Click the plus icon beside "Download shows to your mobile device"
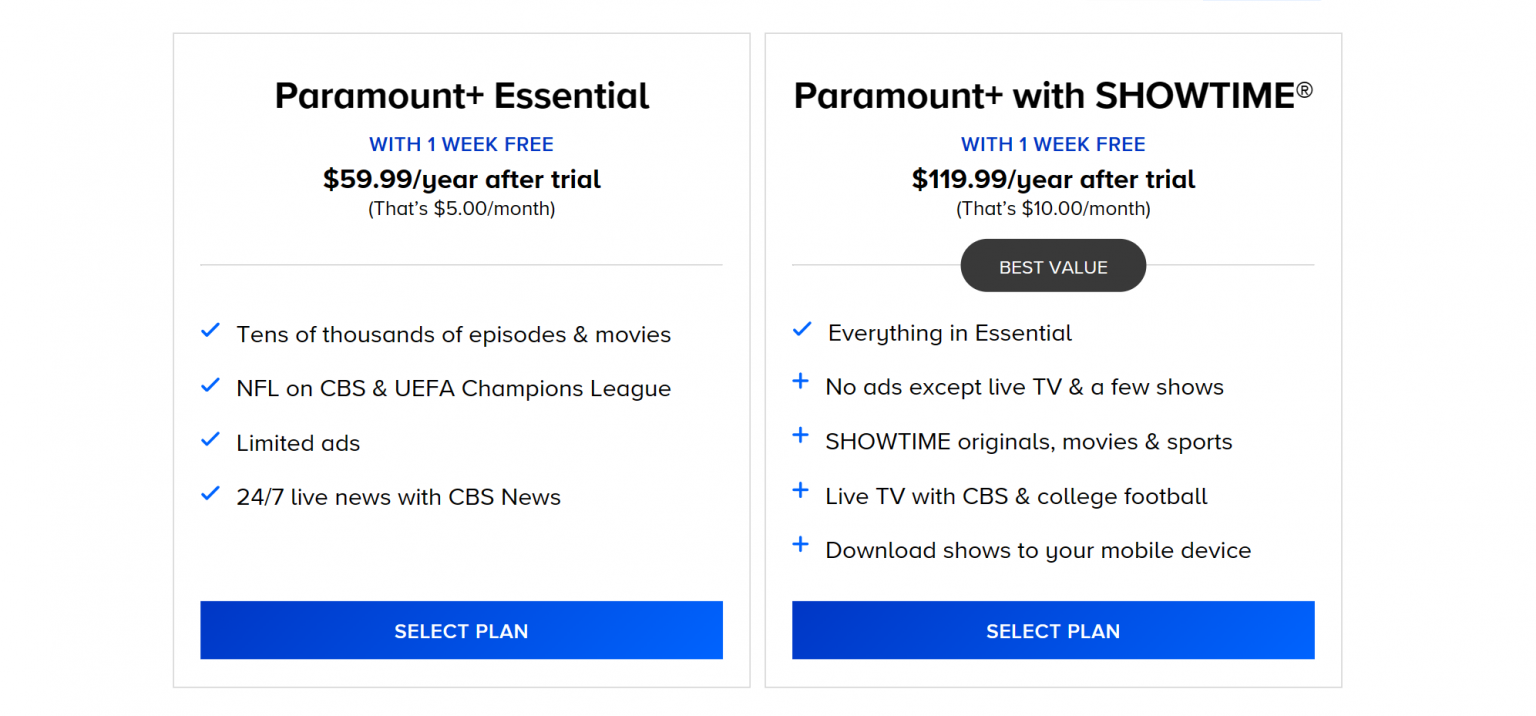 click(802, 544)
